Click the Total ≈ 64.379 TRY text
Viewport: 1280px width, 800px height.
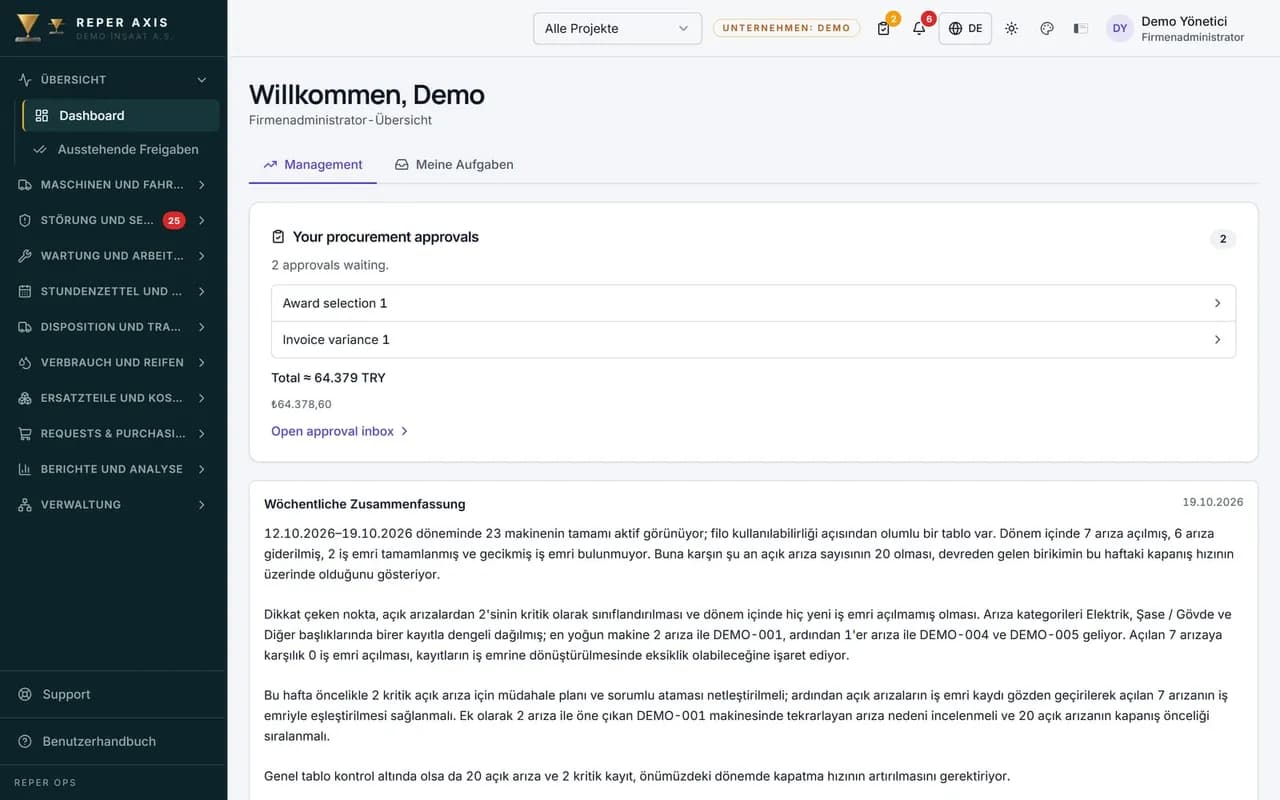pos(328,378)
